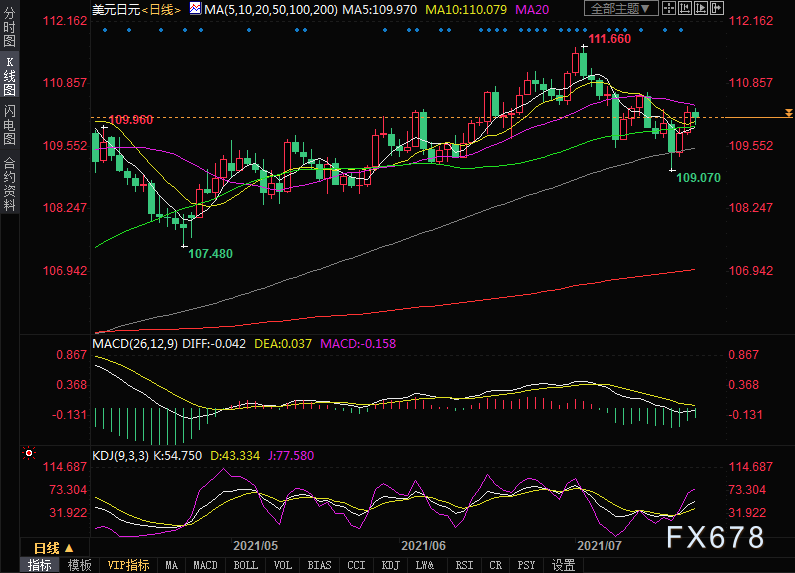Click the left-axis 31.922 KDJ label
Image resolution: width=795 pixels, height=573 pixels.
click(68, 513)
